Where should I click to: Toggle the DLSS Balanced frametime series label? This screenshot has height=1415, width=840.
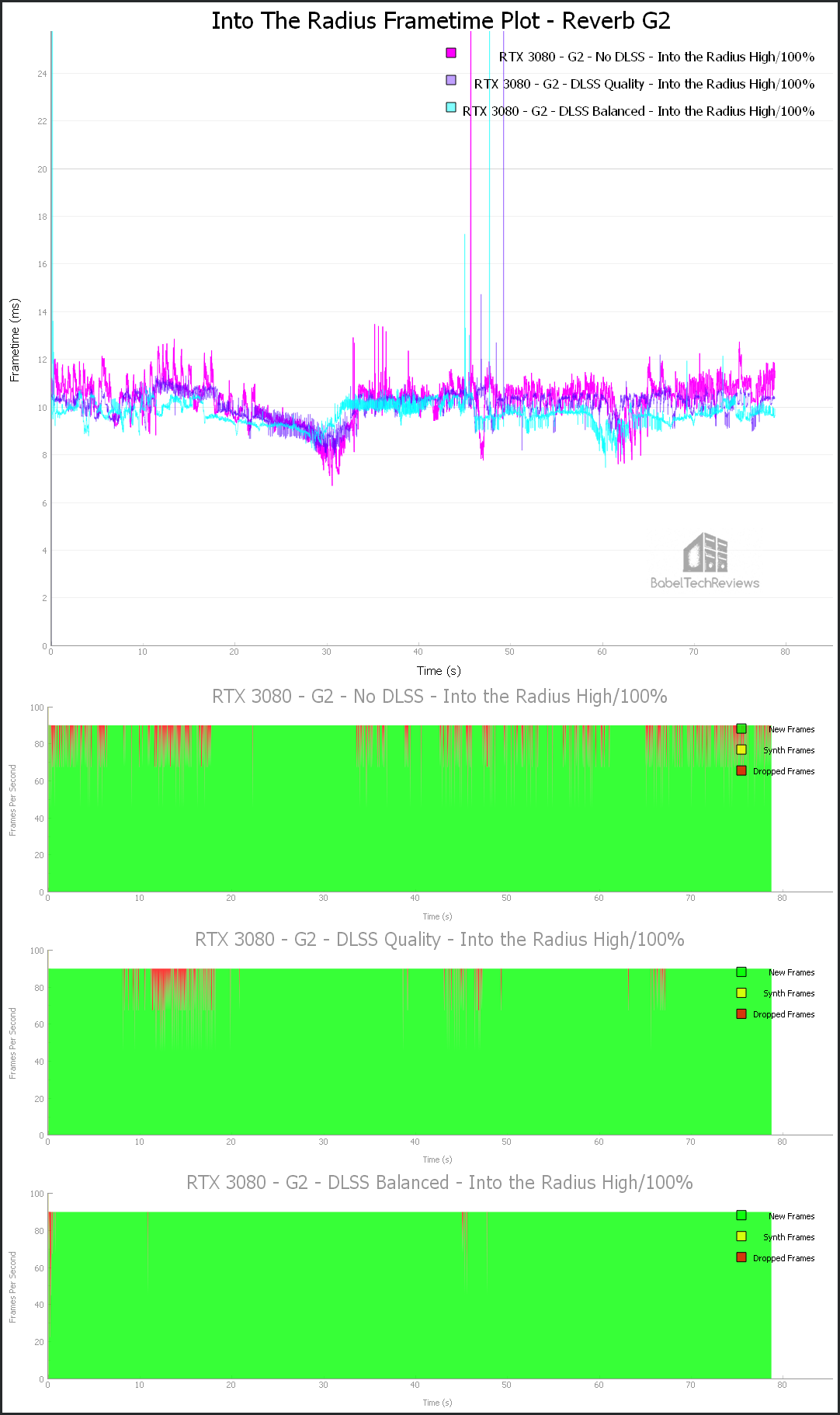click(639, 111)
